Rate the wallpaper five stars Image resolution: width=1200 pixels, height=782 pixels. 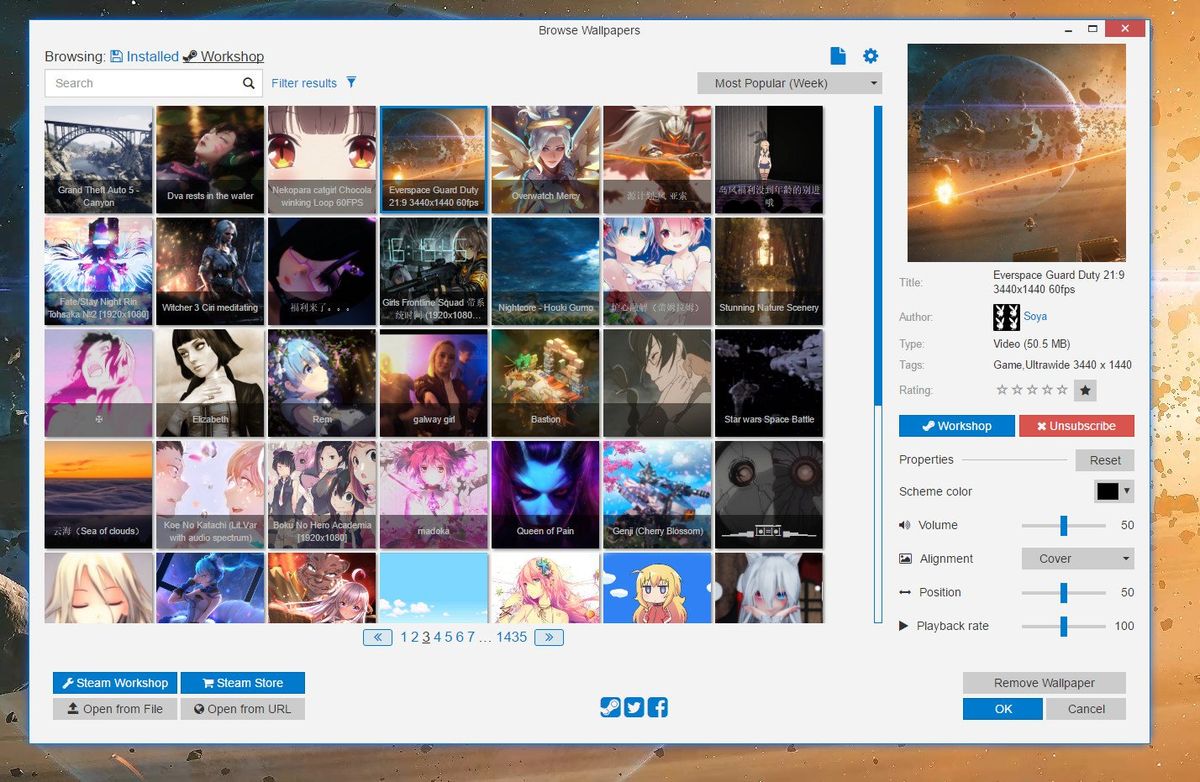tap(1060, 390)
